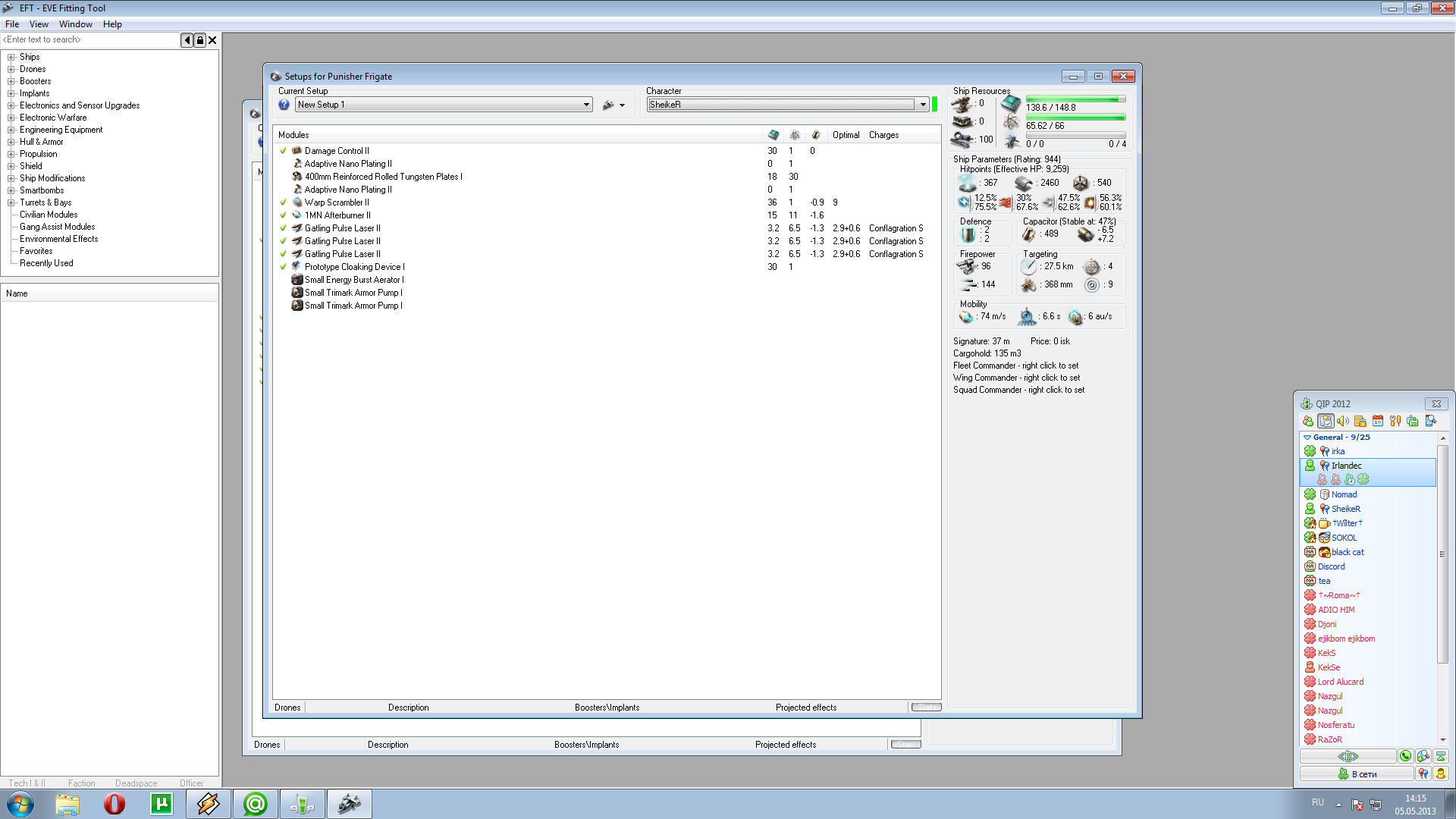Viewport: 1456px width, 819px height.
Task: Click the search lock icon
Action: (x=199, y=40)
